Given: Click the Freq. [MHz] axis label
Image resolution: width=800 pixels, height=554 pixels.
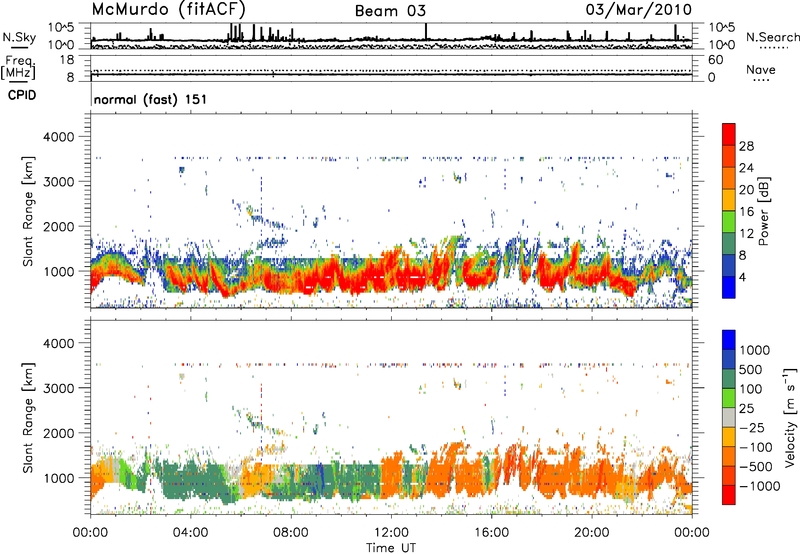Looking at the screenshot, I should (x=18, y=68).
